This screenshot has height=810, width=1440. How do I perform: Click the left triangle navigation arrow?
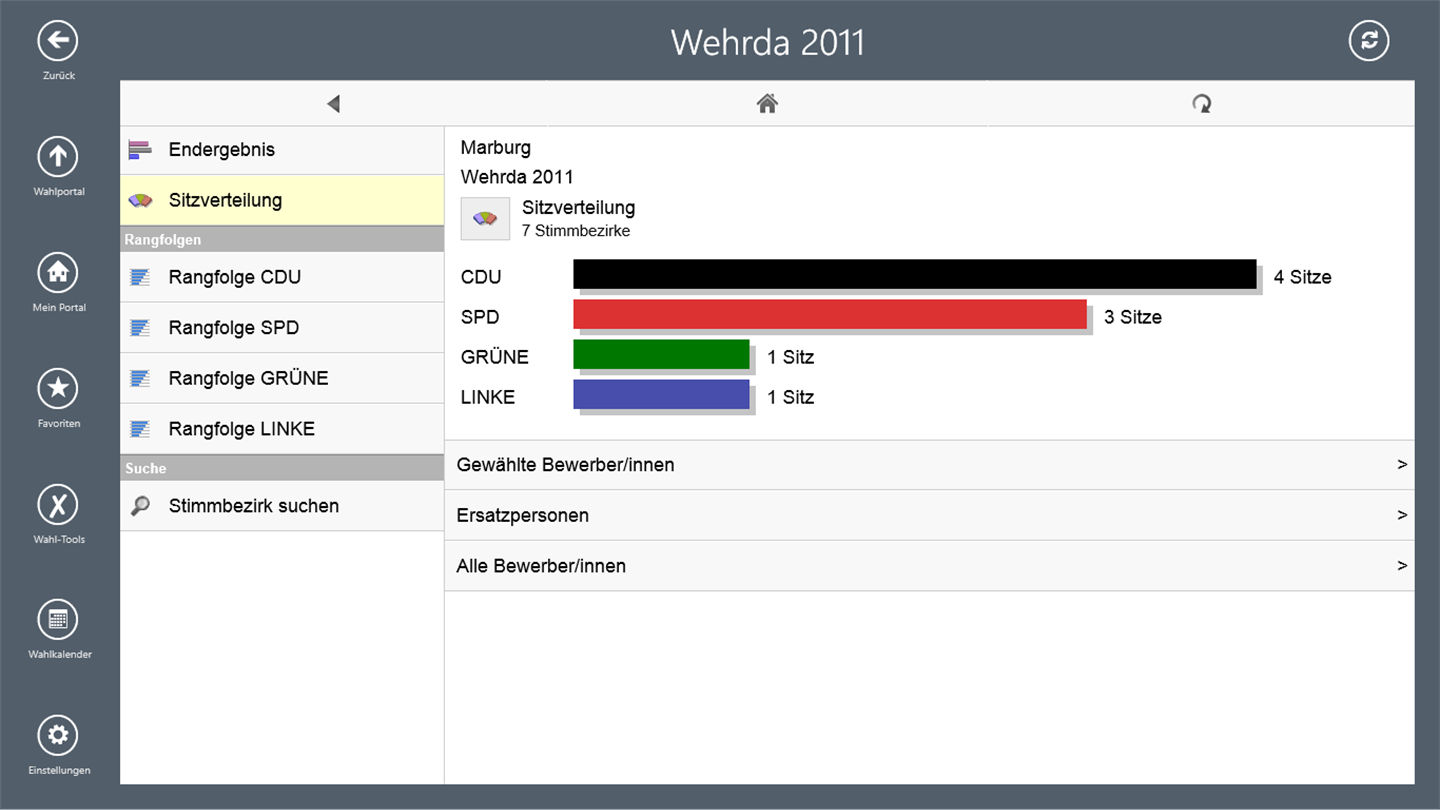tap(334, 104)
